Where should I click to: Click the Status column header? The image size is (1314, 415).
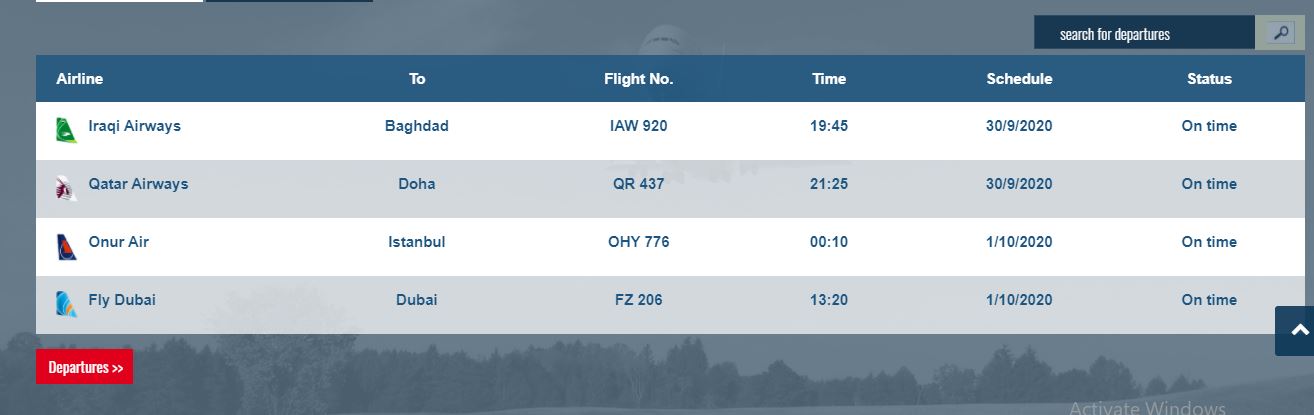tap(1209, 79)
